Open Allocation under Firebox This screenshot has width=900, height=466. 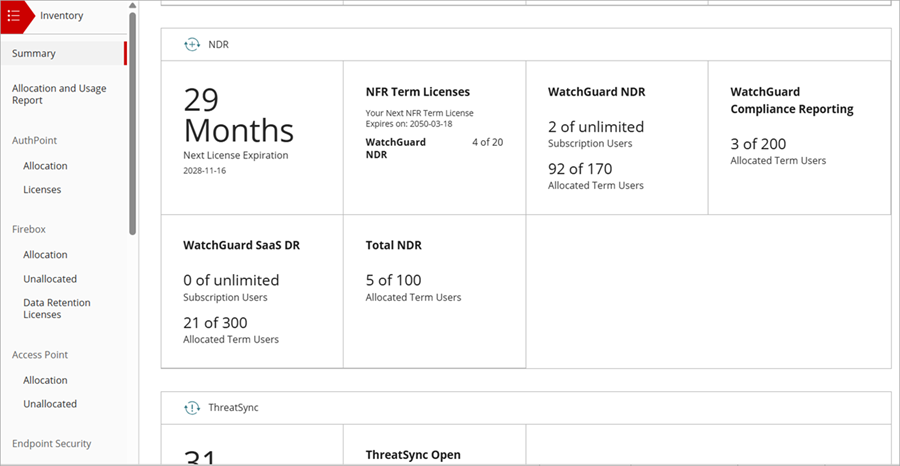click(x=45, y=254)
